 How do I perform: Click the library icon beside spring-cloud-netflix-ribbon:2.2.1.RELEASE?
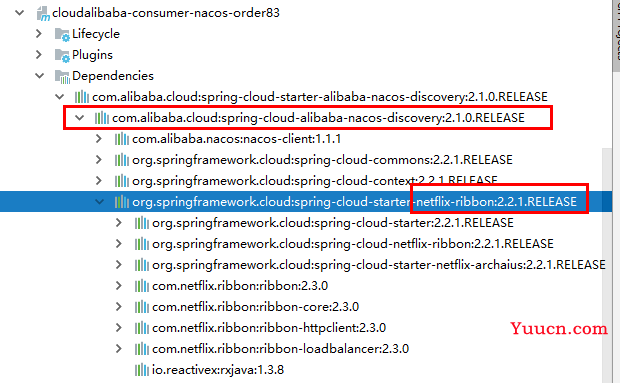click(x=142, y=244)
